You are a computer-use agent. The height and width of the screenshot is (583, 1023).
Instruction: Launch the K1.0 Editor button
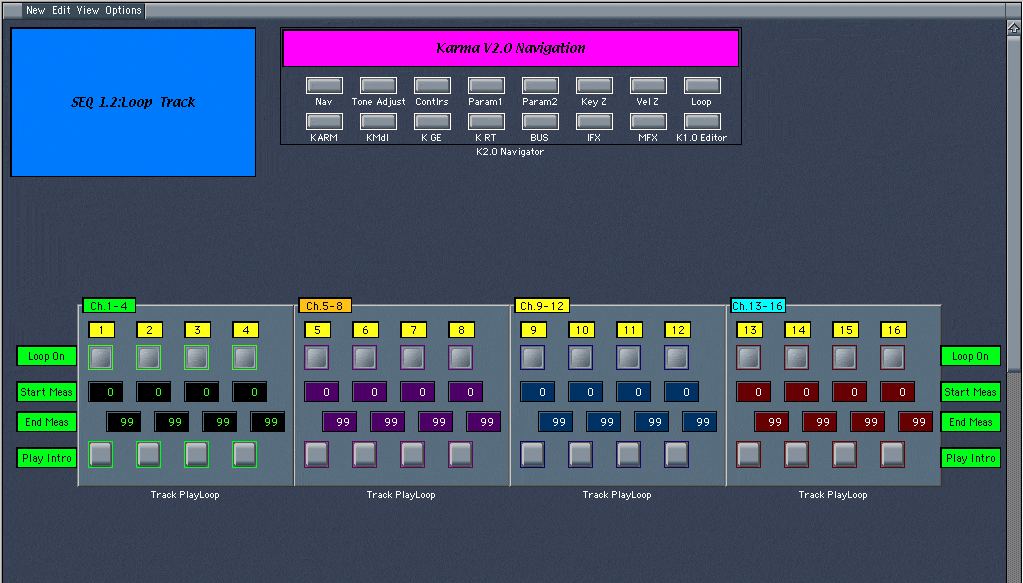point(702,121)
